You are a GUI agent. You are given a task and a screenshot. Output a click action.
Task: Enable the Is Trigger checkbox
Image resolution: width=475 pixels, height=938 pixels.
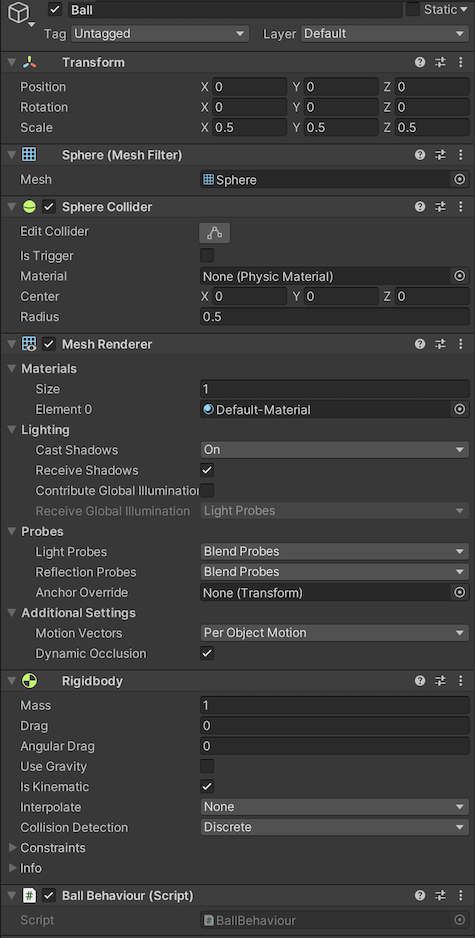[207, 256]
